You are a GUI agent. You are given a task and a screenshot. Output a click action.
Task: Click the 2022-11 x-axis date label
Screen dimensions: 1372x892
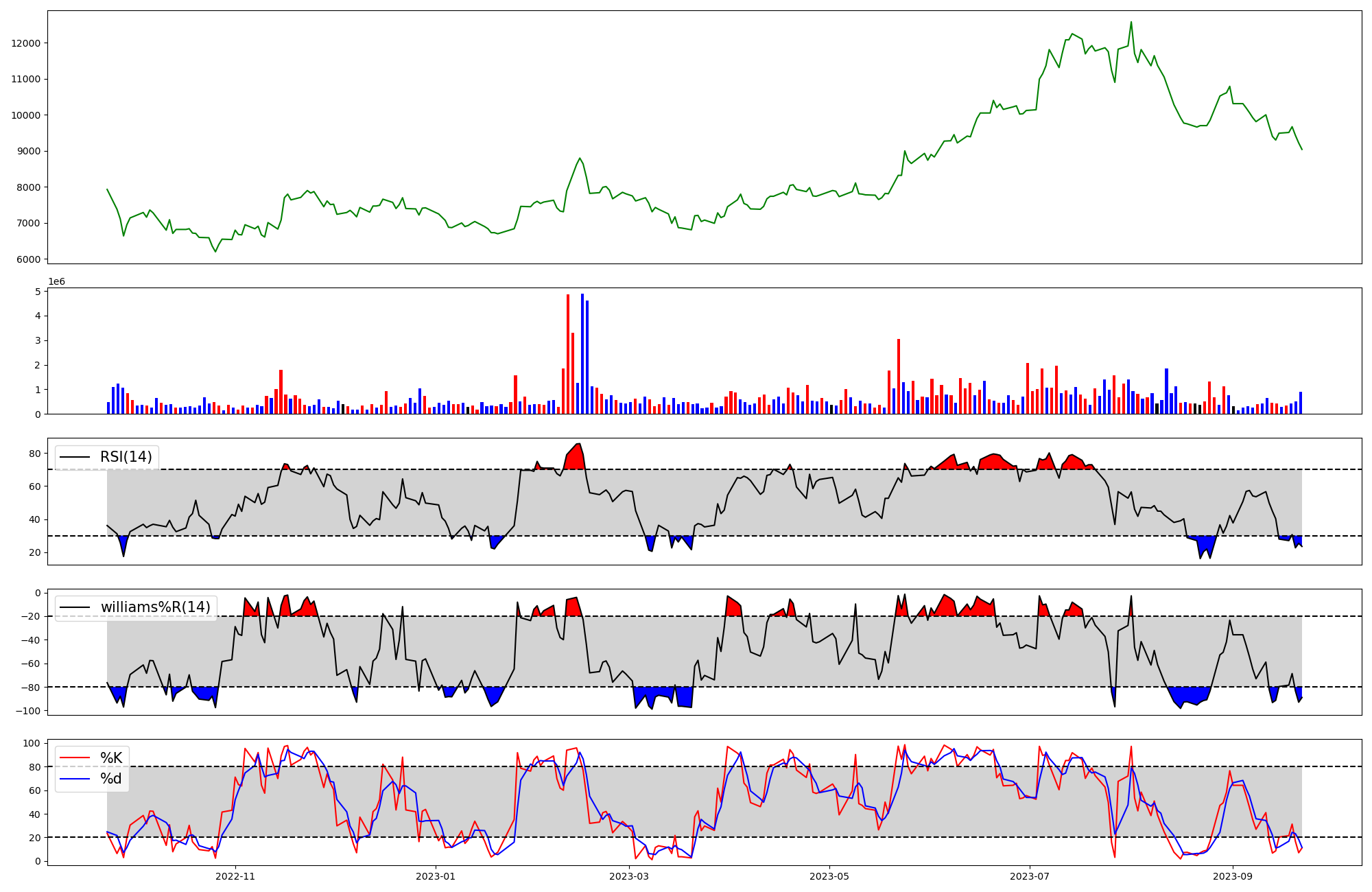pyautogui.click(x=235, y=876)
